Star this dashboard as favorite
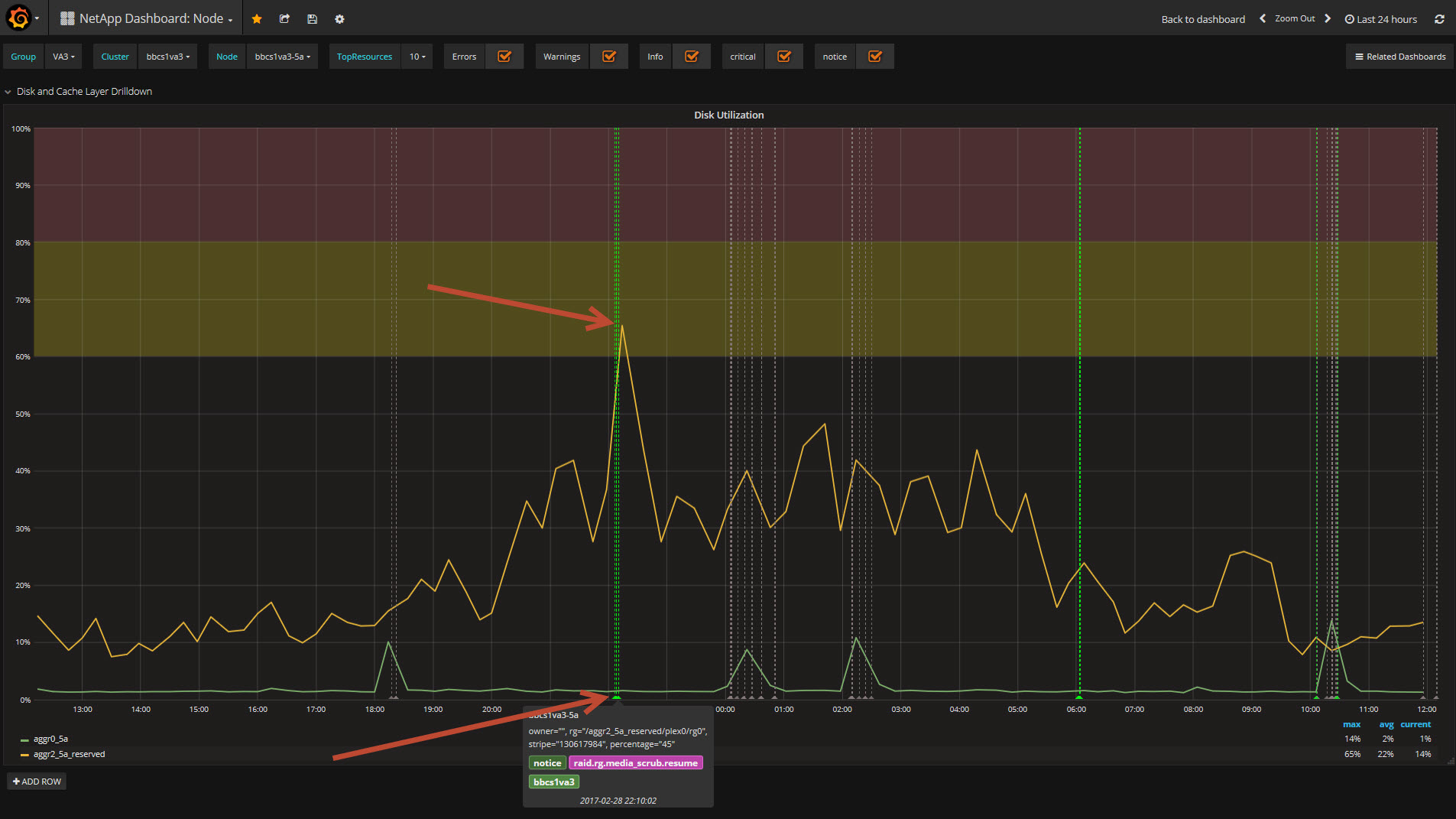1456x819 pixels. tap(257, 19)
